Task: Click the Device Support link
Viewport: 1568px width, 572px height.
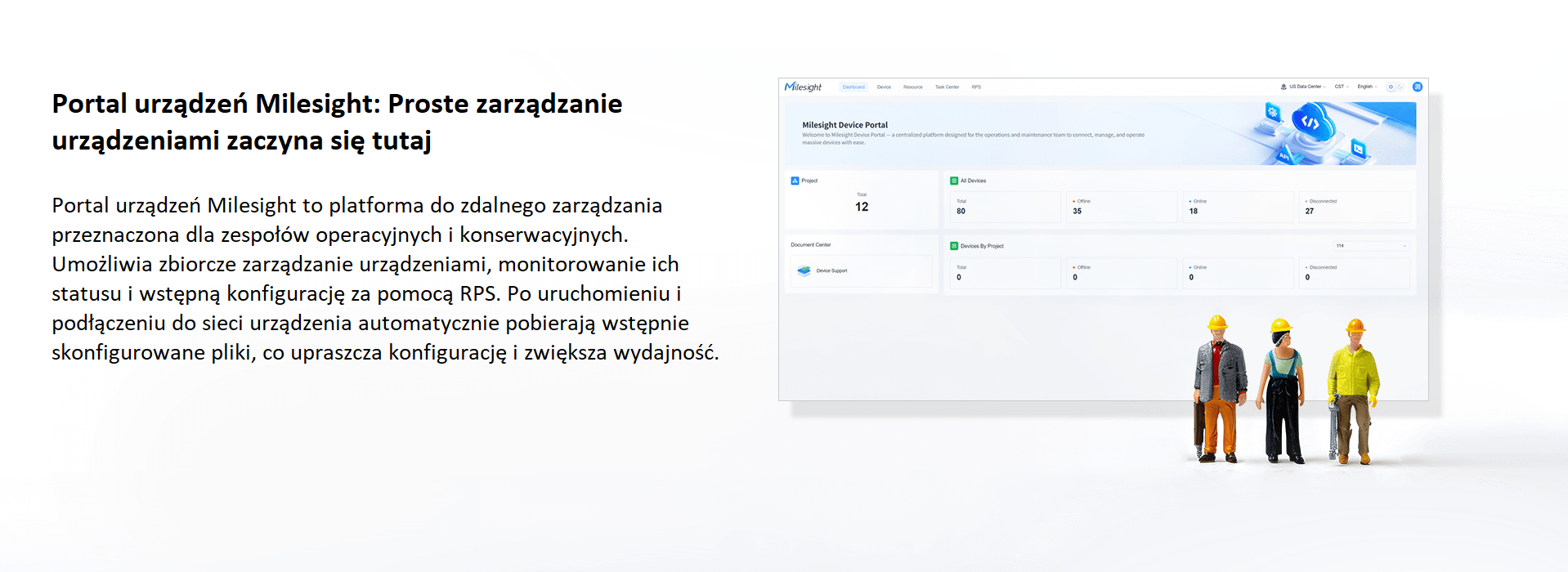Action: (831, 270)
